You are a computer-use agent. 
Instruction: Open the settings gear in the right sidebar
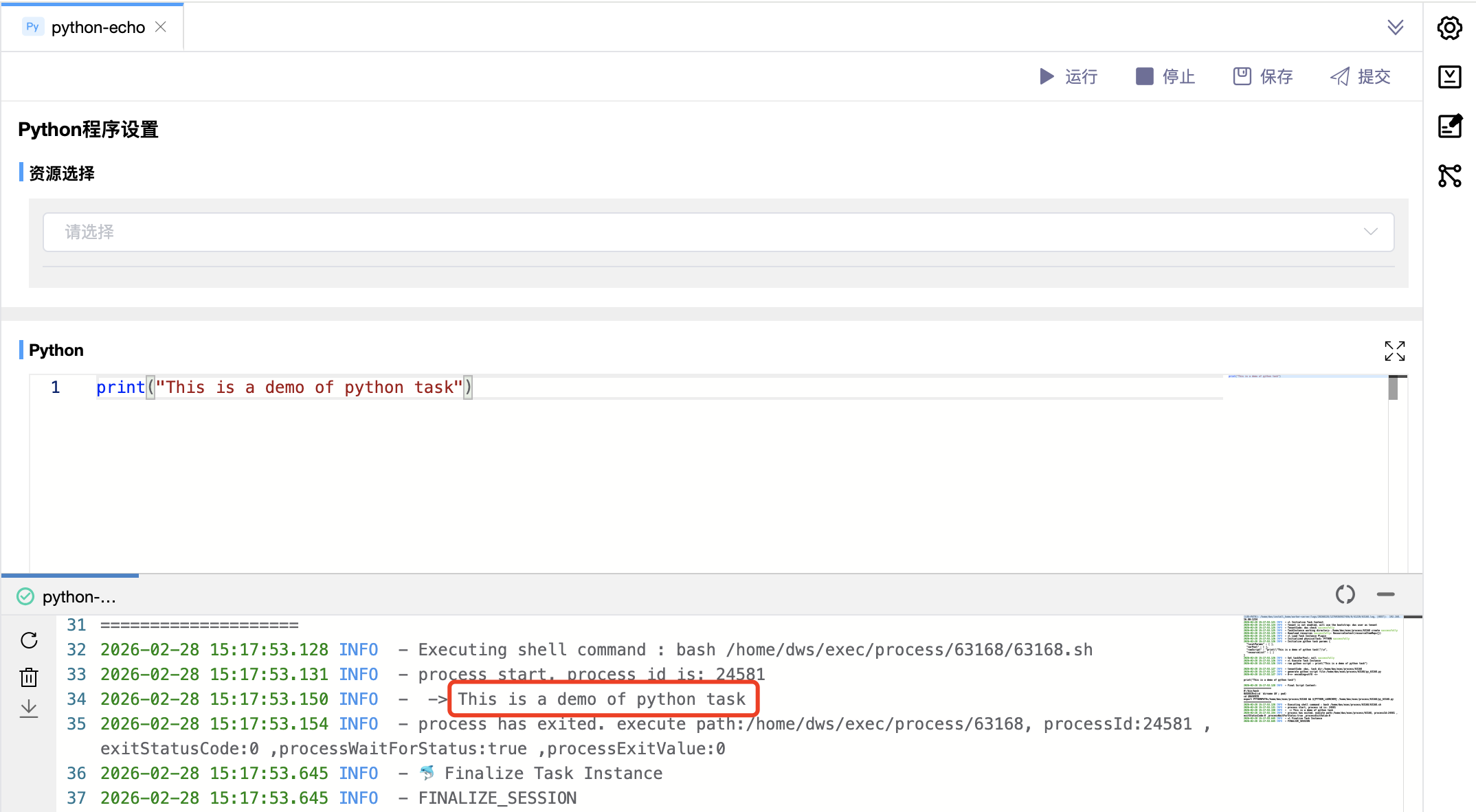click(x=1450, y=27)
